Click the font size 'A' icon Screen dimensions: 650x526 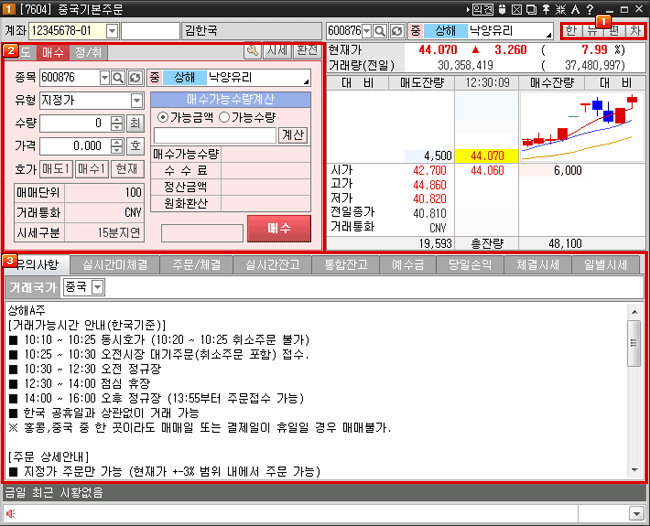coord(575,9)
